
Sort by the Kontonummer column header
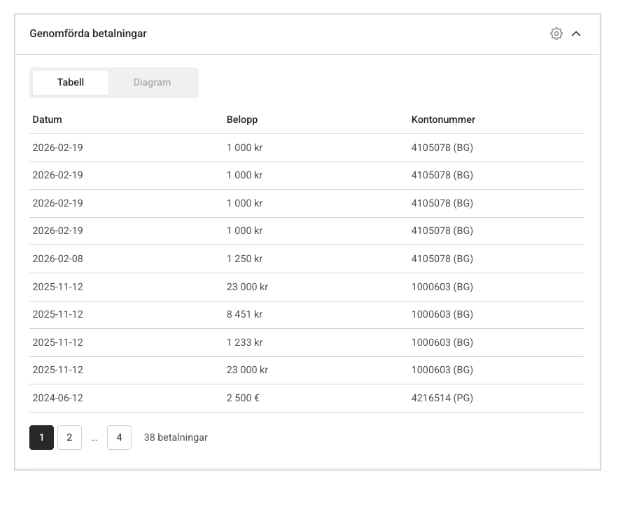443,120
